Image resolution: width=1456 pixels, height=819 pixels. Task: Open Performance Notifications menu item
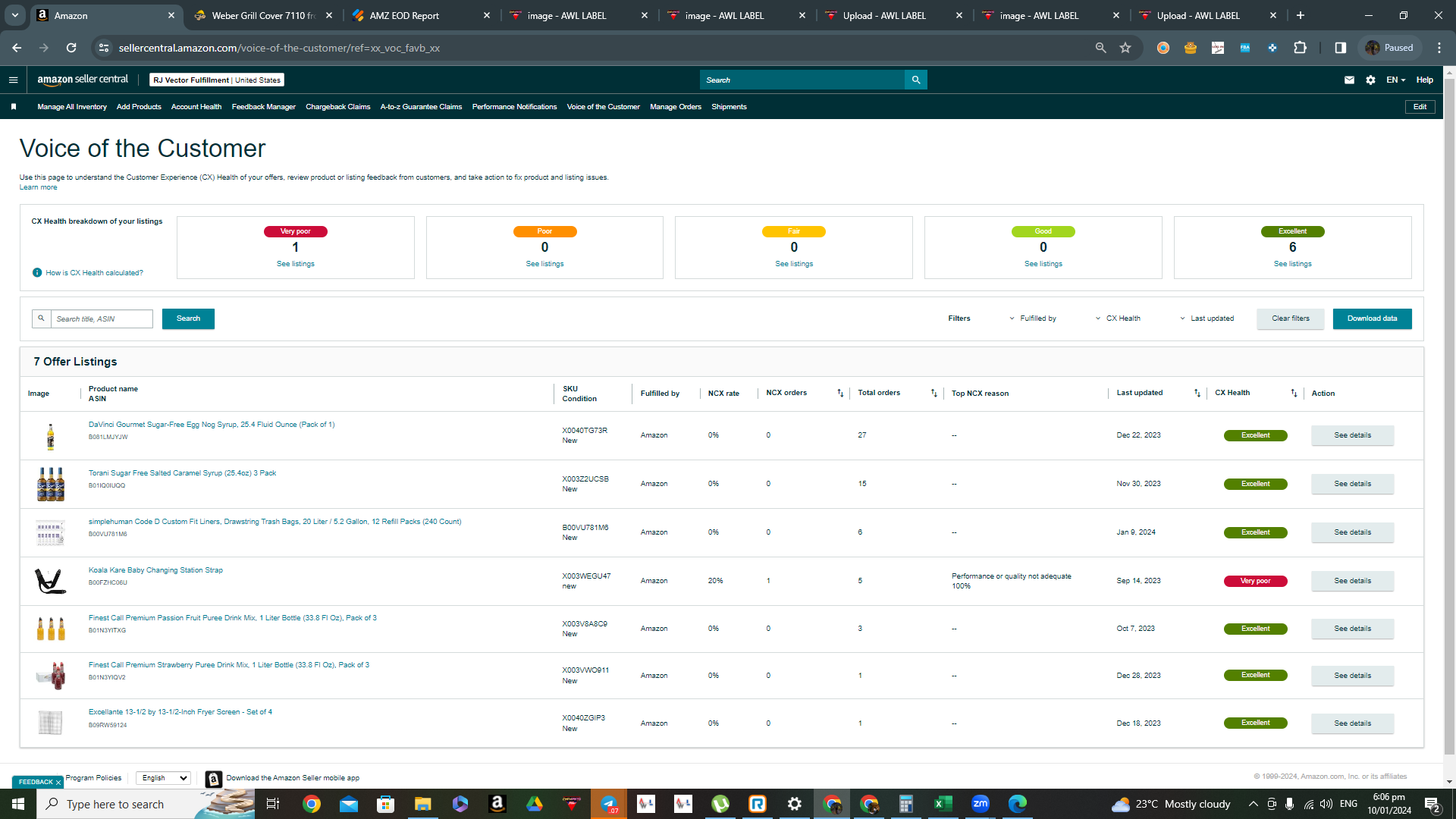click(514, 107)
